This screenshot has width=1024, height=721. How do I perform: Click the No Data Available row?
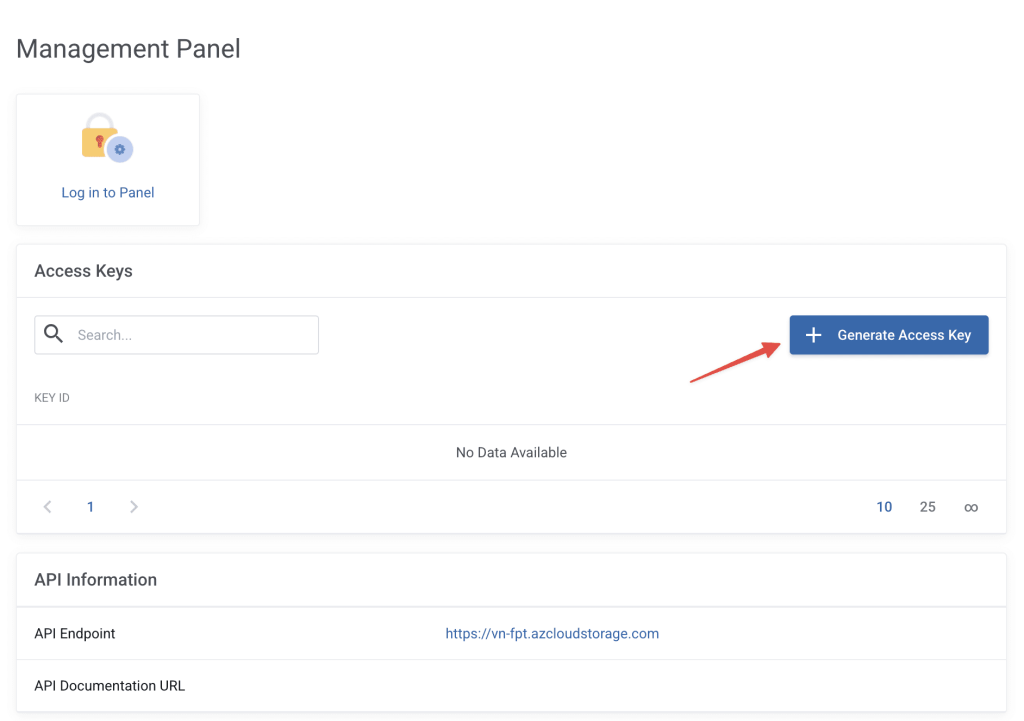511,452
